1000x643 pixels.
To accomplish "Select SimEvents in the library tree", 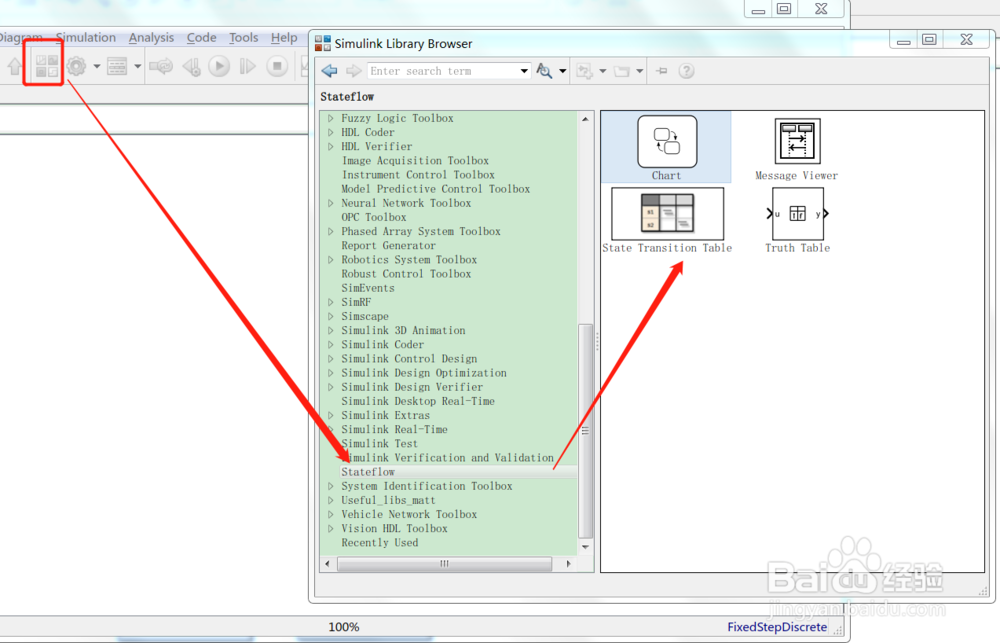I will tap(368, 288).
